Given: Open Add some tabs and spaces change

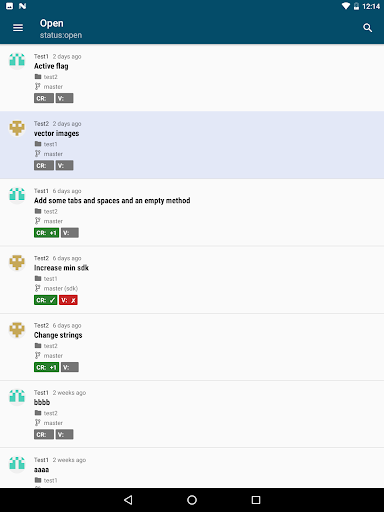Looking at the screenshot, I should 192,212.
